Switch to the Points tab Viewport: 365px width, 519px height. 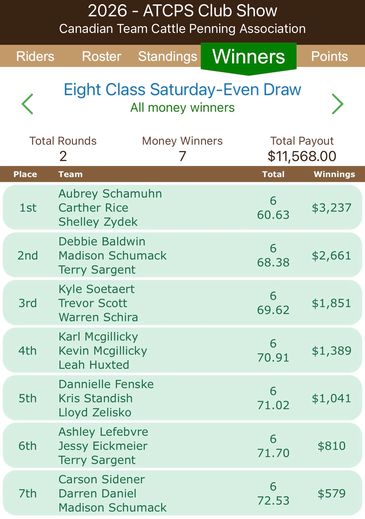329,56
